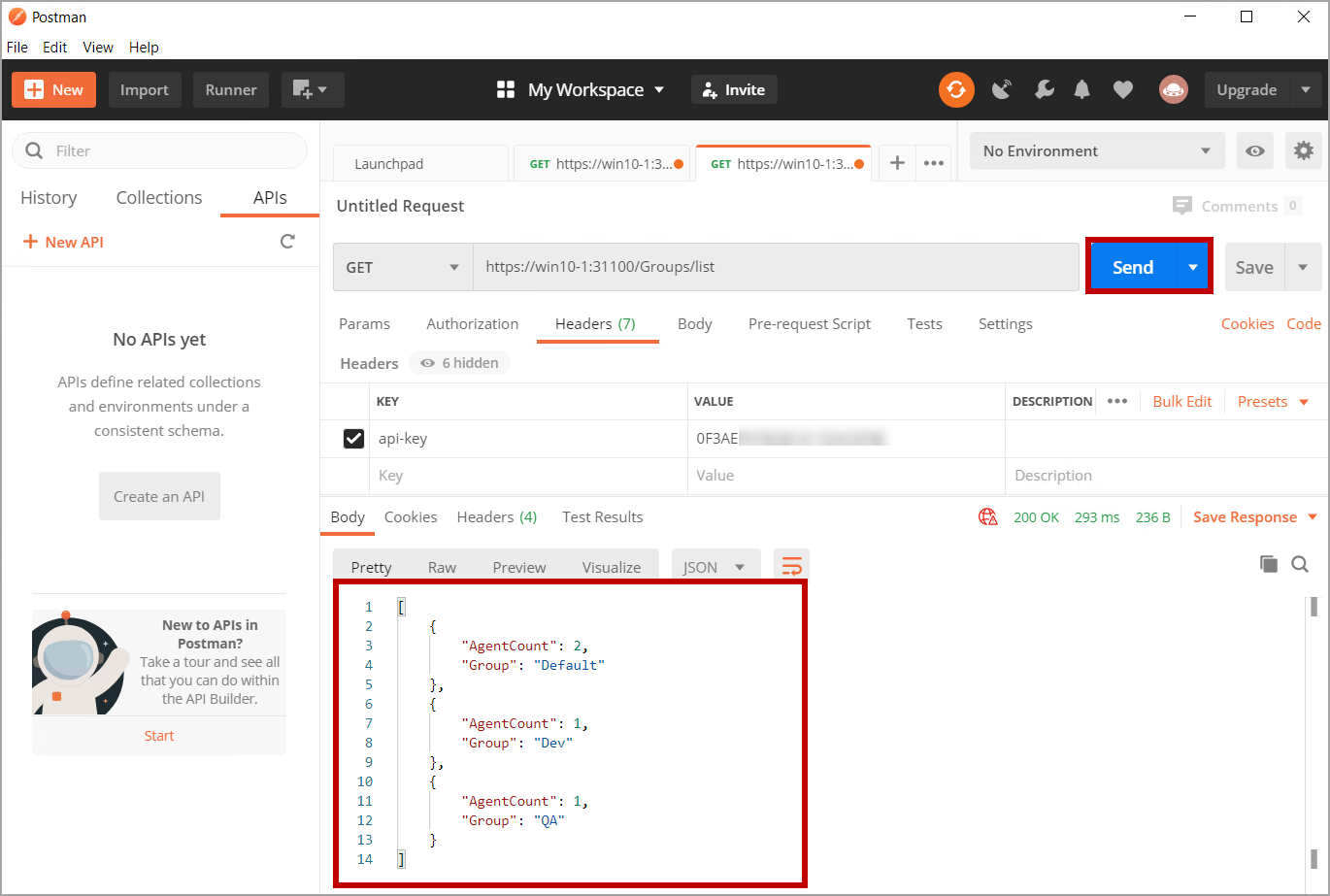Image resolution: width=1330 pixels, height=896 pixels.
Task: Uncheck the api-key header checkbox
Action: click(x=353, y=439)
